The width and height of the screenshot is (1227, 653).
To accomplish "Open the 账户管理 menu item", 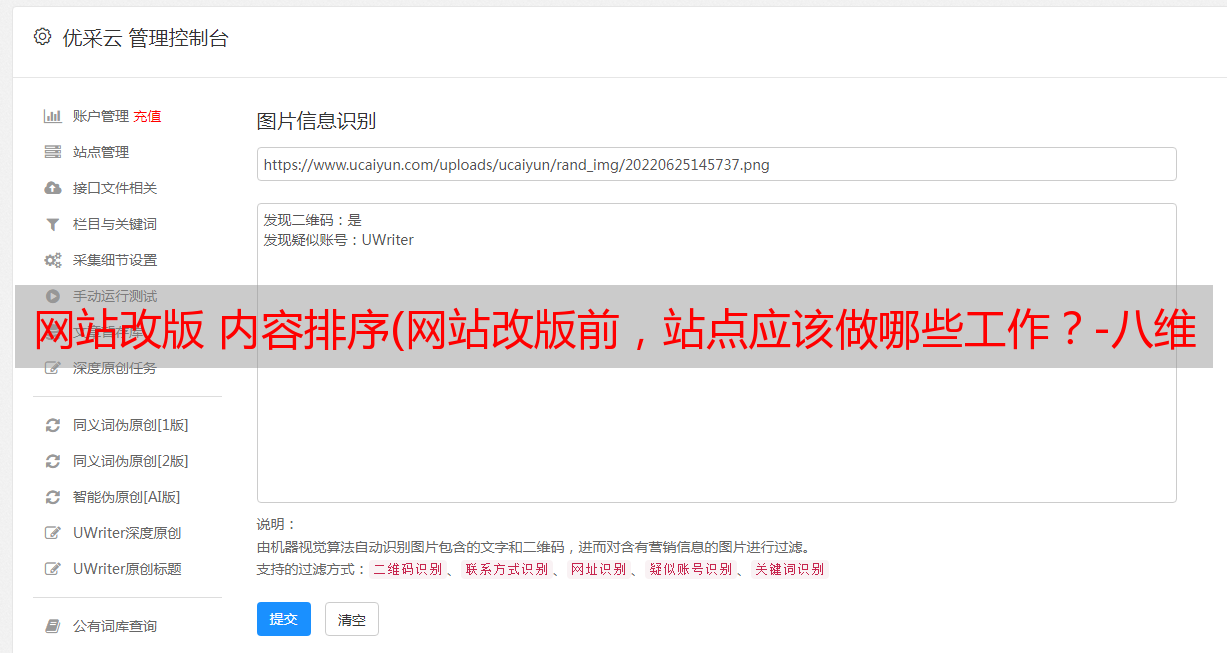I will (101, 116).
